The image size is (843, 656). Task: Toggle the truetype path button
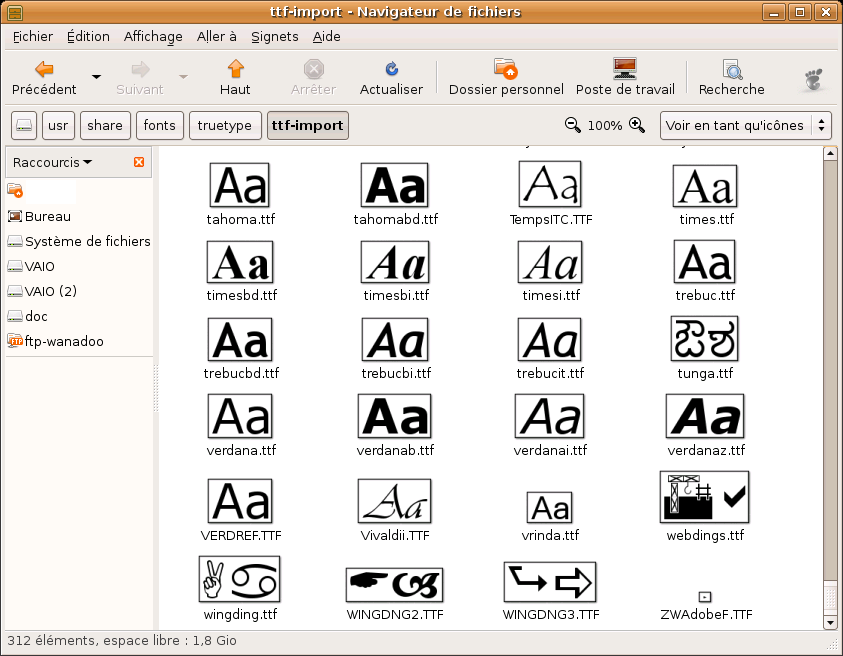tap(225, 126)
